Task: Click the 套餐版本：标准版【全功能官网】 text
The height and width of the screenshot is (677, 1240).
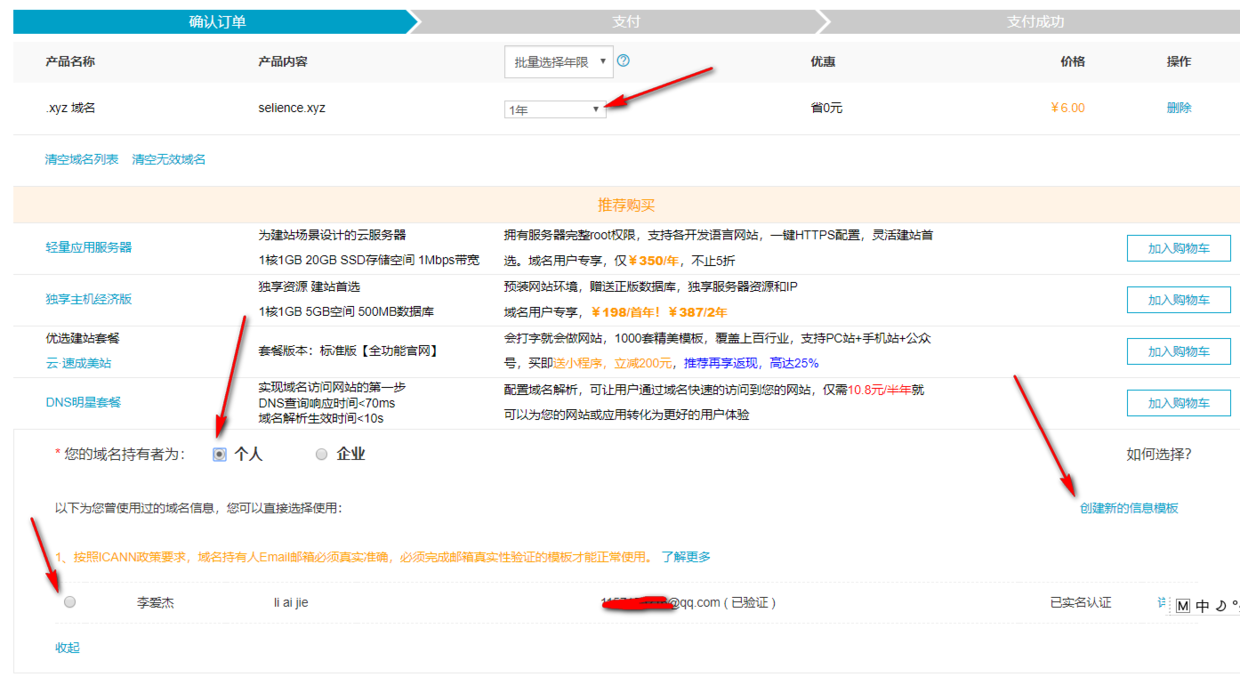Action: (x=348, y=352)
